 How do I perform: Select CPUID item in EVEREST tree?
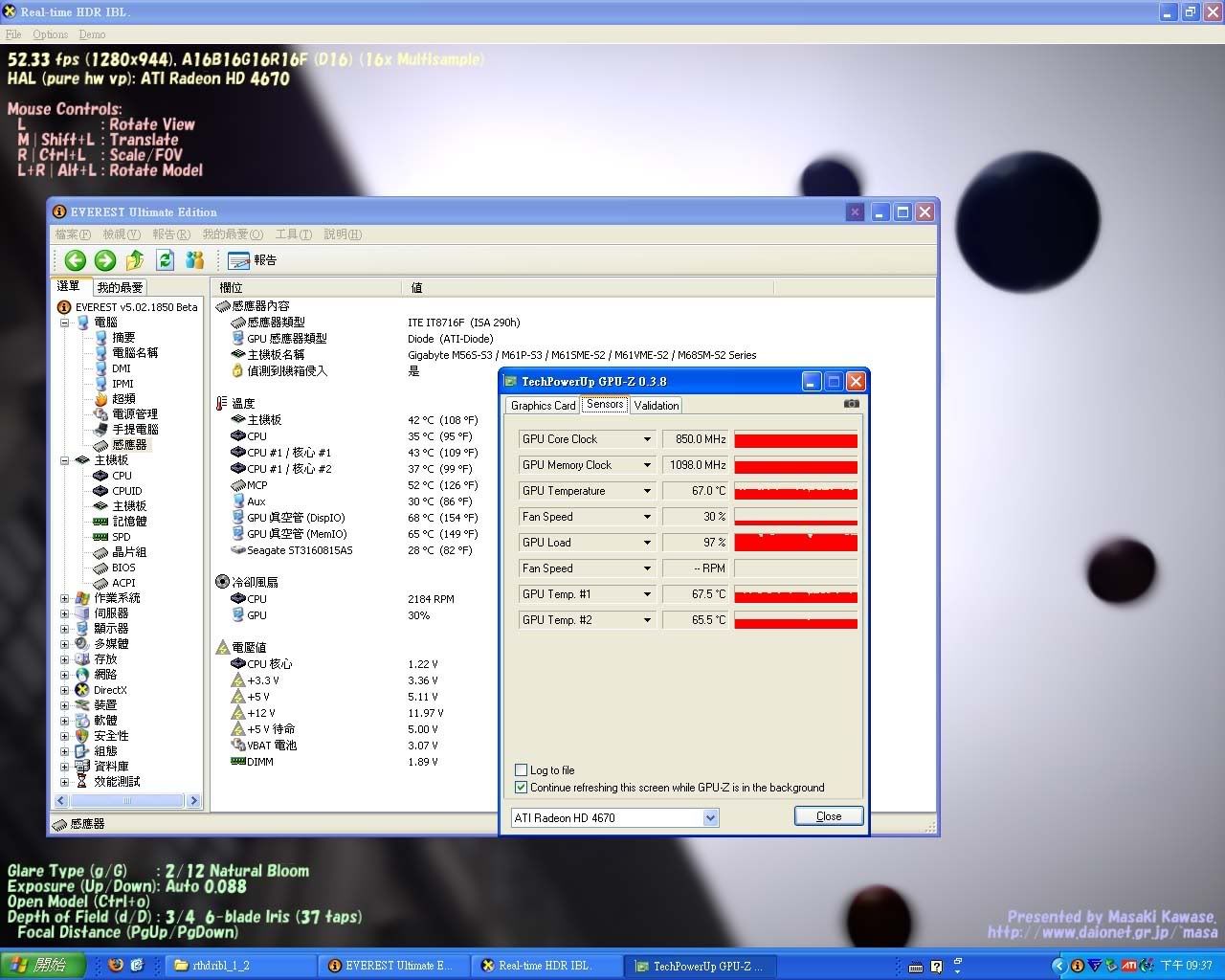click(x=126, y=491)
